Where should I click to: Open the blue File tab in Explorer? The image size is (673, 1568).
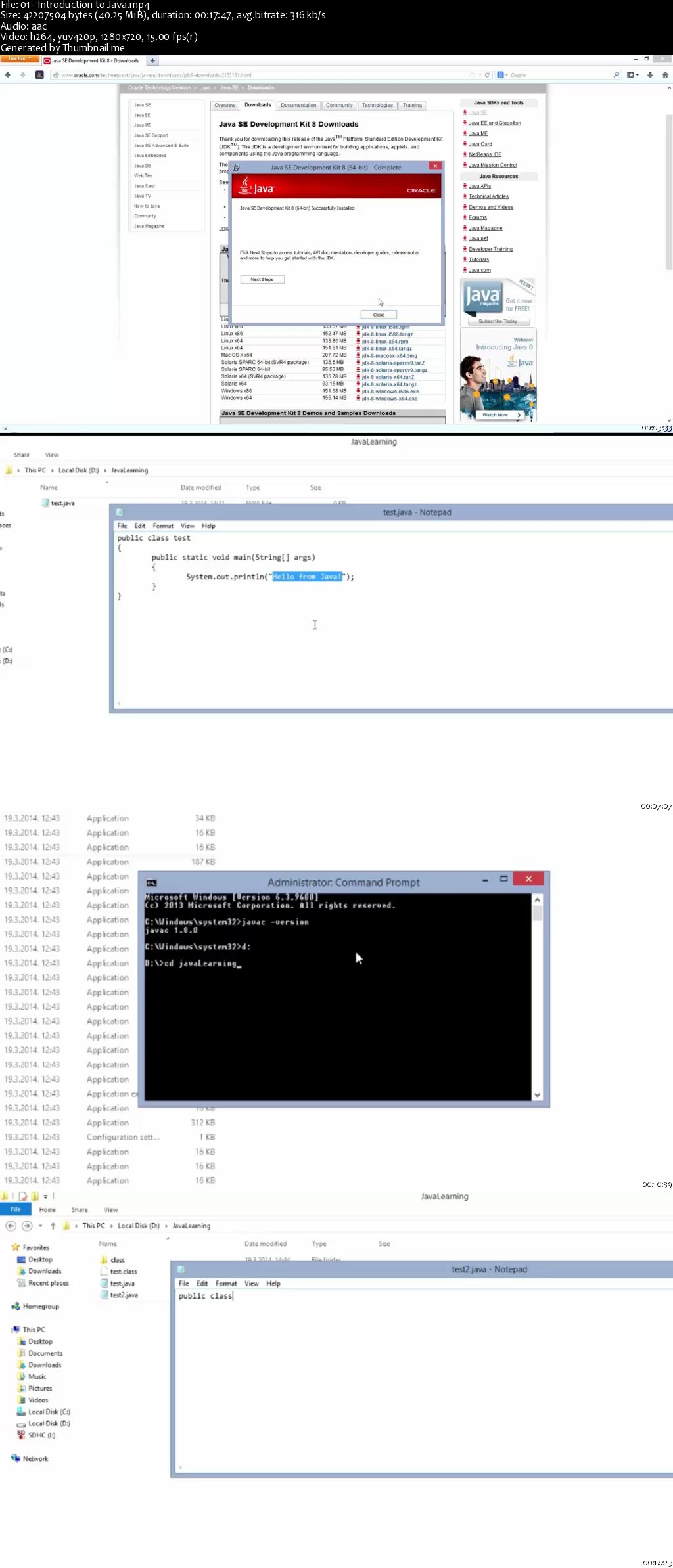(16, 1209)
